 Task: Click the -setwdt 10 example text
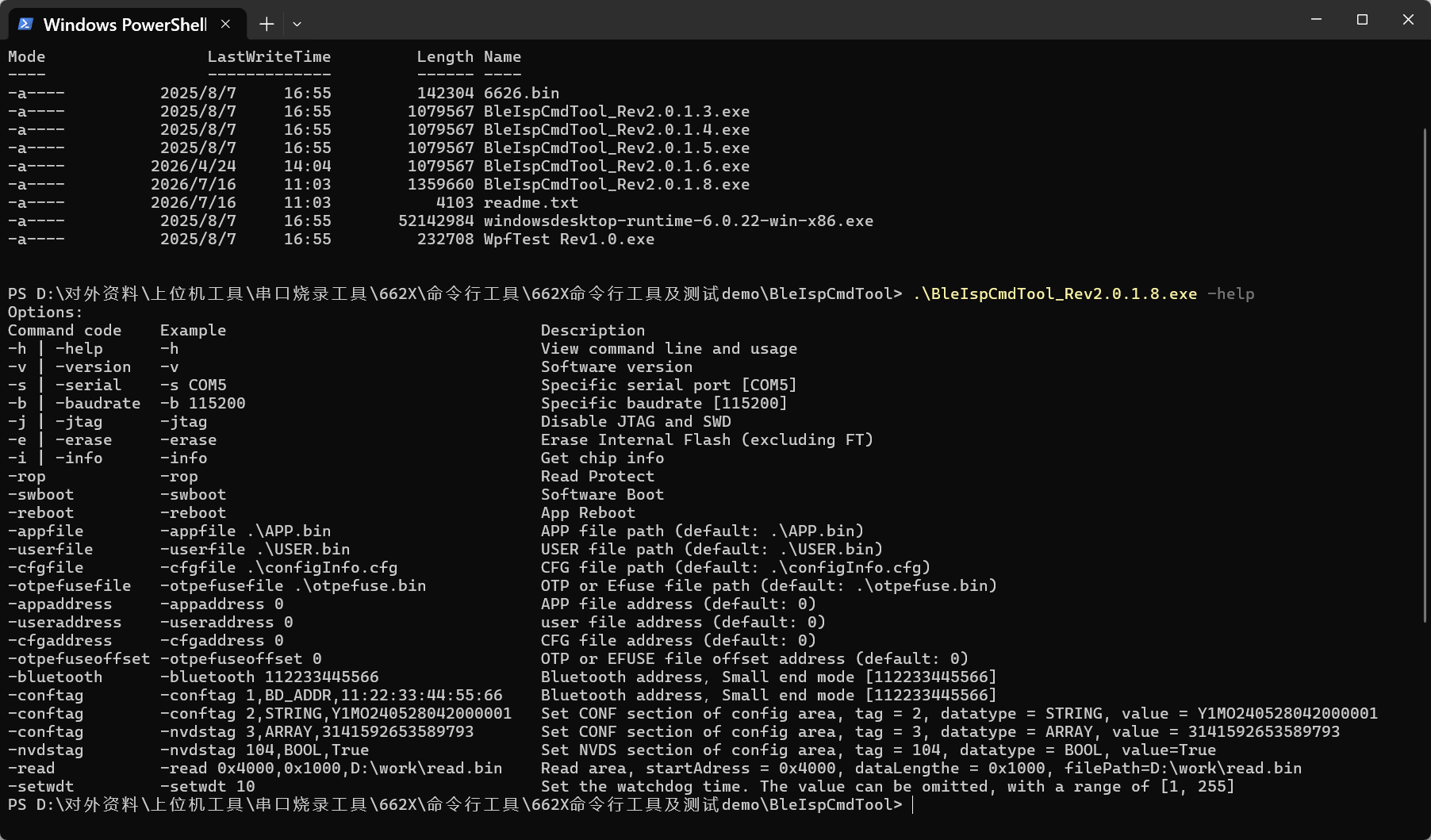[207, 786]
